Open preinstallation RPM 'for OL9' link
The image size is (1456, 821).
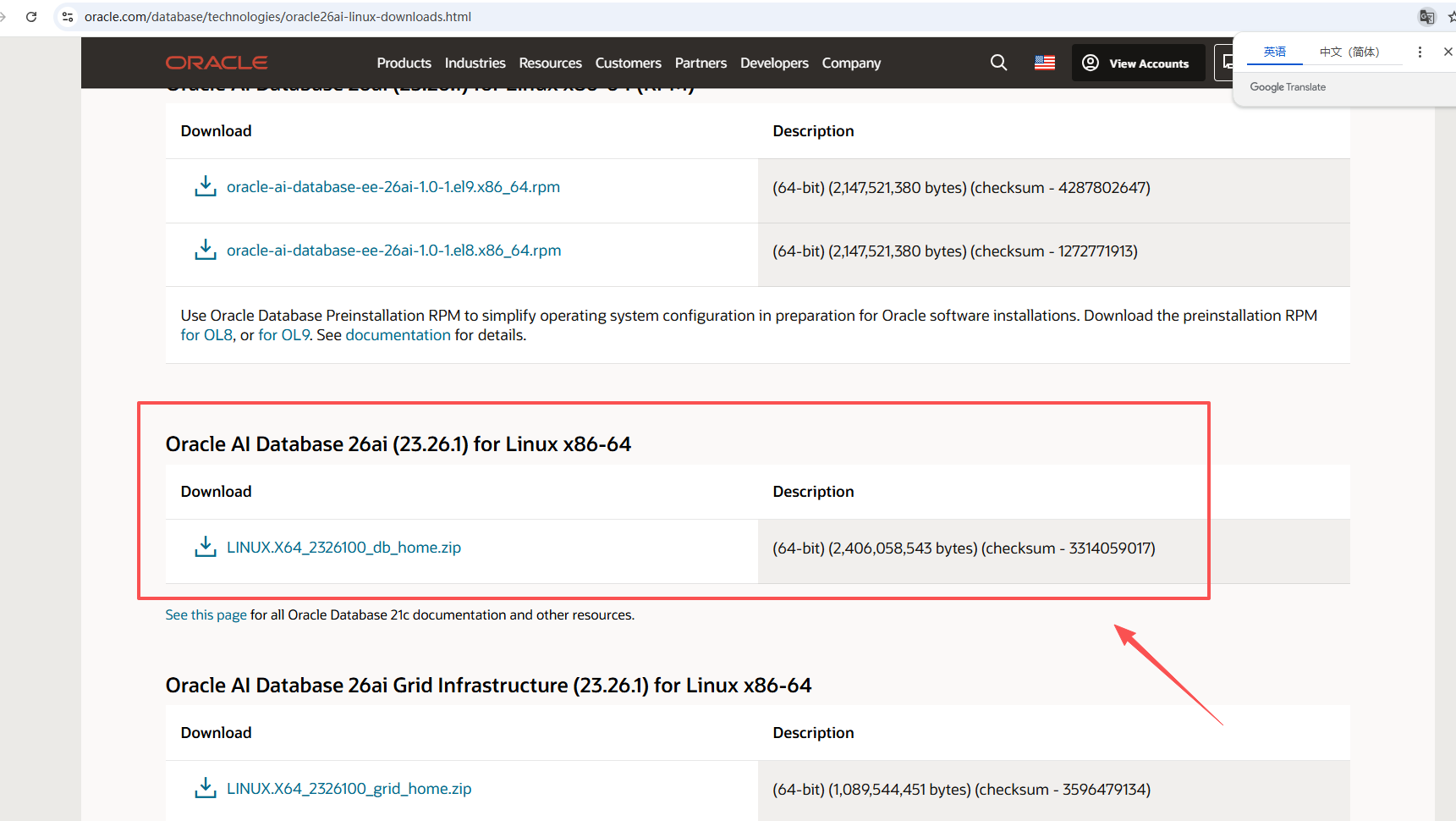tap(284, 335)
